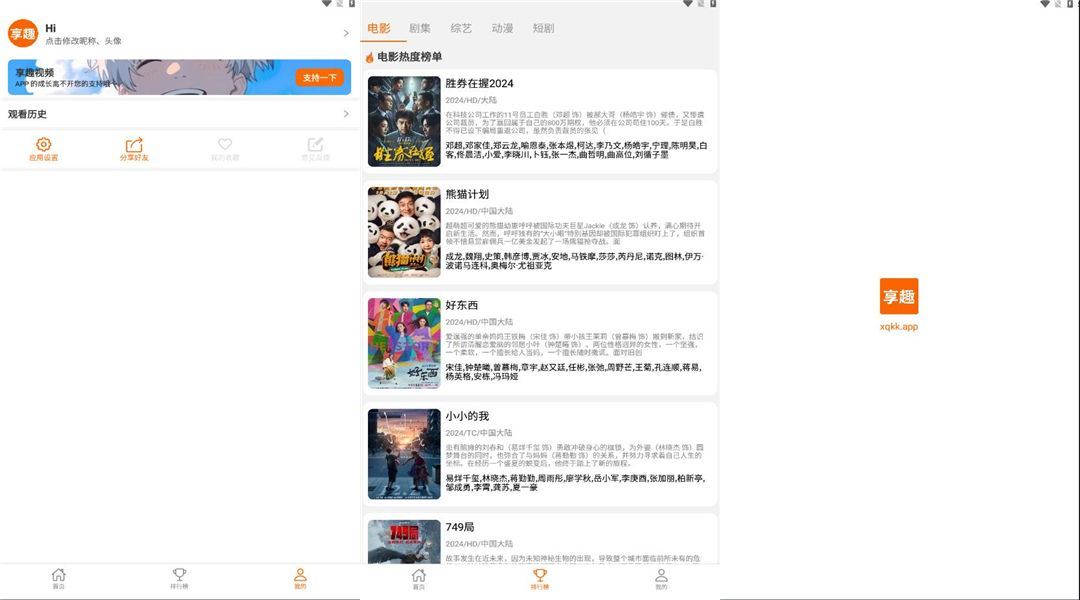Open 我的收藏 heart icon
The height and width of the screenshot is (600, 1080).
[x=225, y=146]
